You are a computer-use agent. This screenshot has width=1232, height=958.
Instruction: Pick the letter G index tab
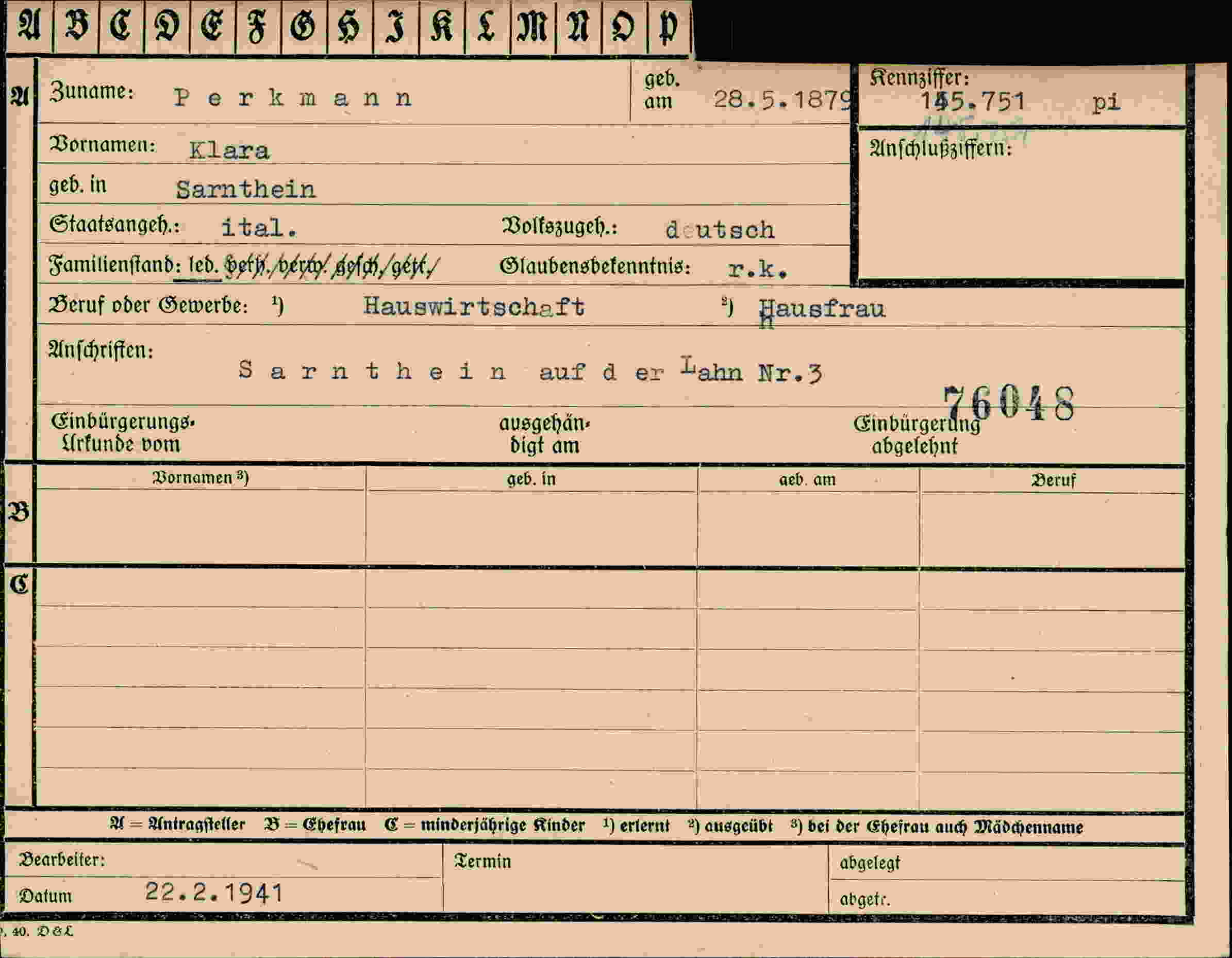(x=304, y=26)
